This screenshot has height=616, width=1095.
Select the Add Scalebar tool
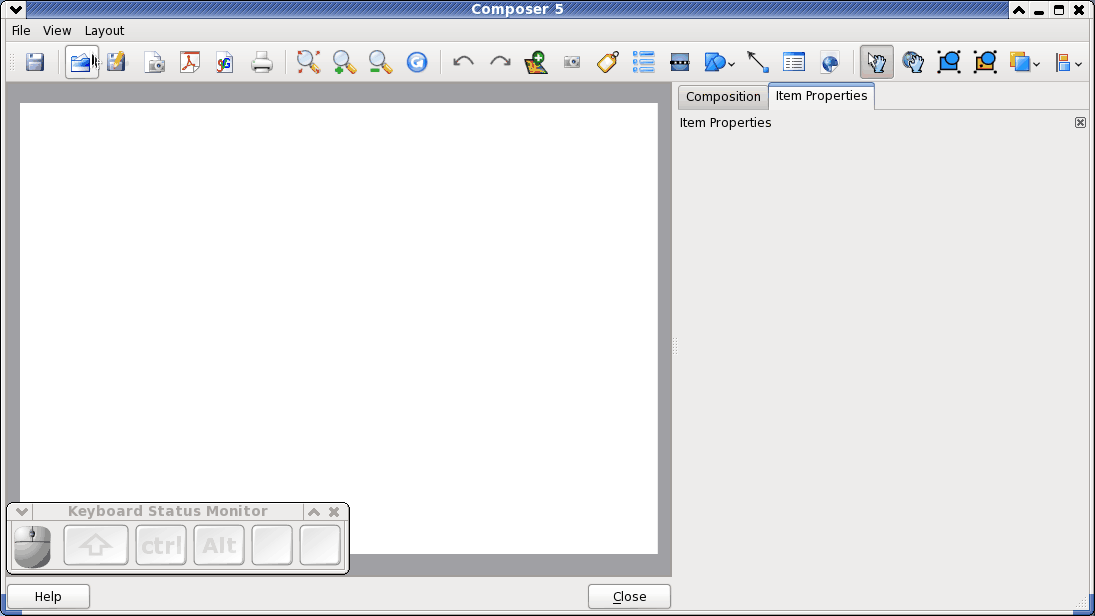pyautogui.click(x=679, y=62)
